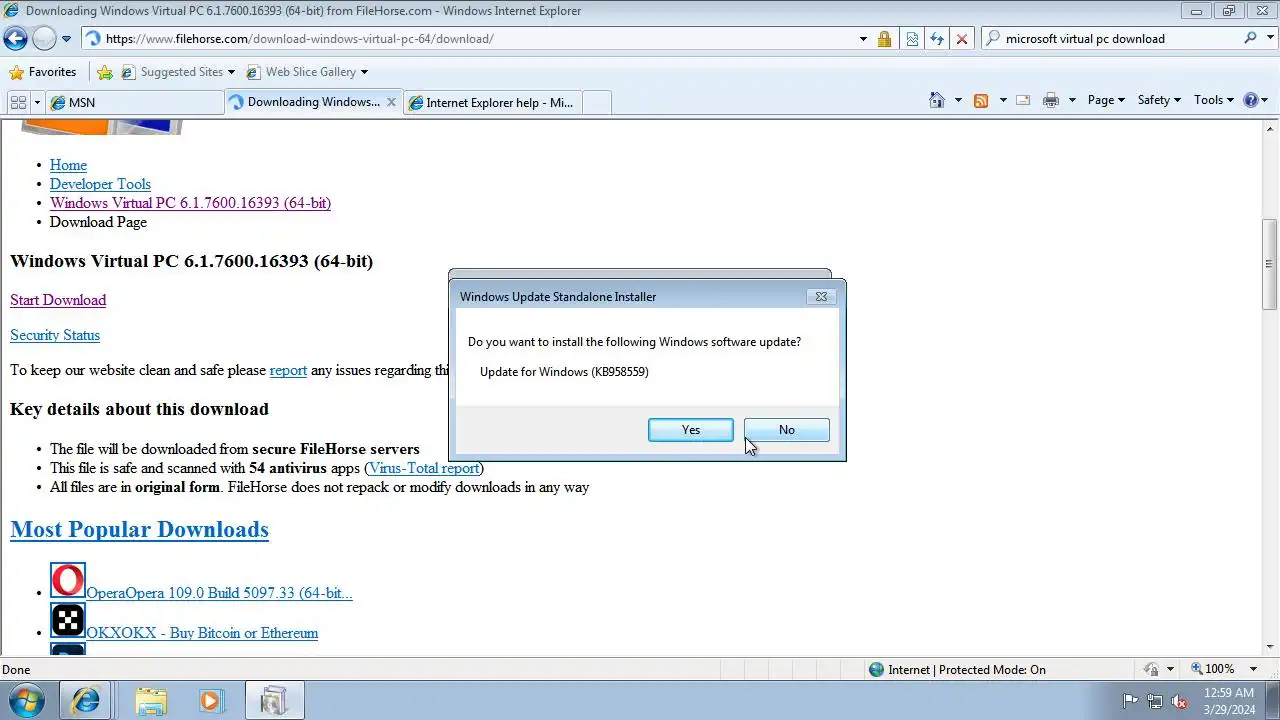Click the security lock icon
This screenshot has height=720, width=1280.
[884, 39]
